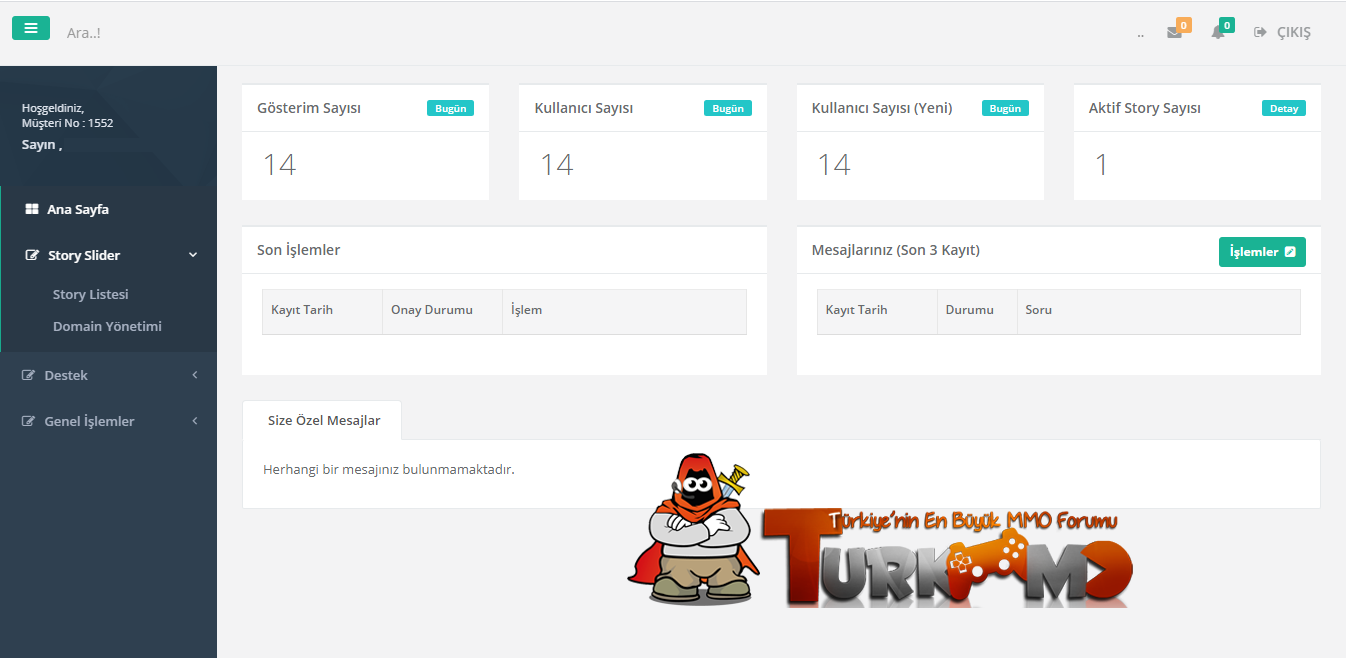Toggle the sidebar with the hamburger button
This screenshot has width=1346, height=658.
(x=31, y=28)
